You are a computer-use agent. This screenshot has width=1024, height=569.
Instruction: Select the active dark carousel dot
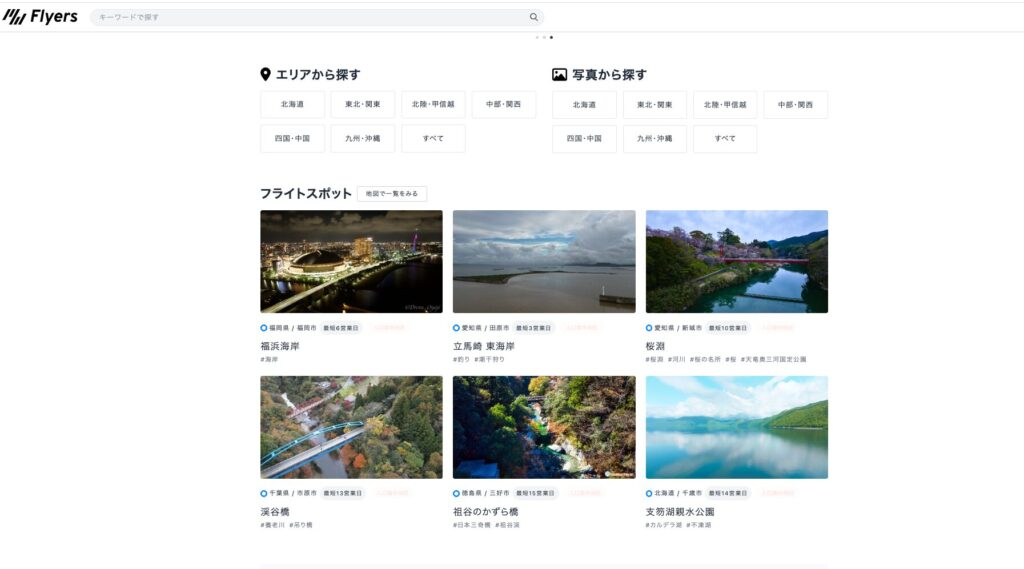coord(551,37)
